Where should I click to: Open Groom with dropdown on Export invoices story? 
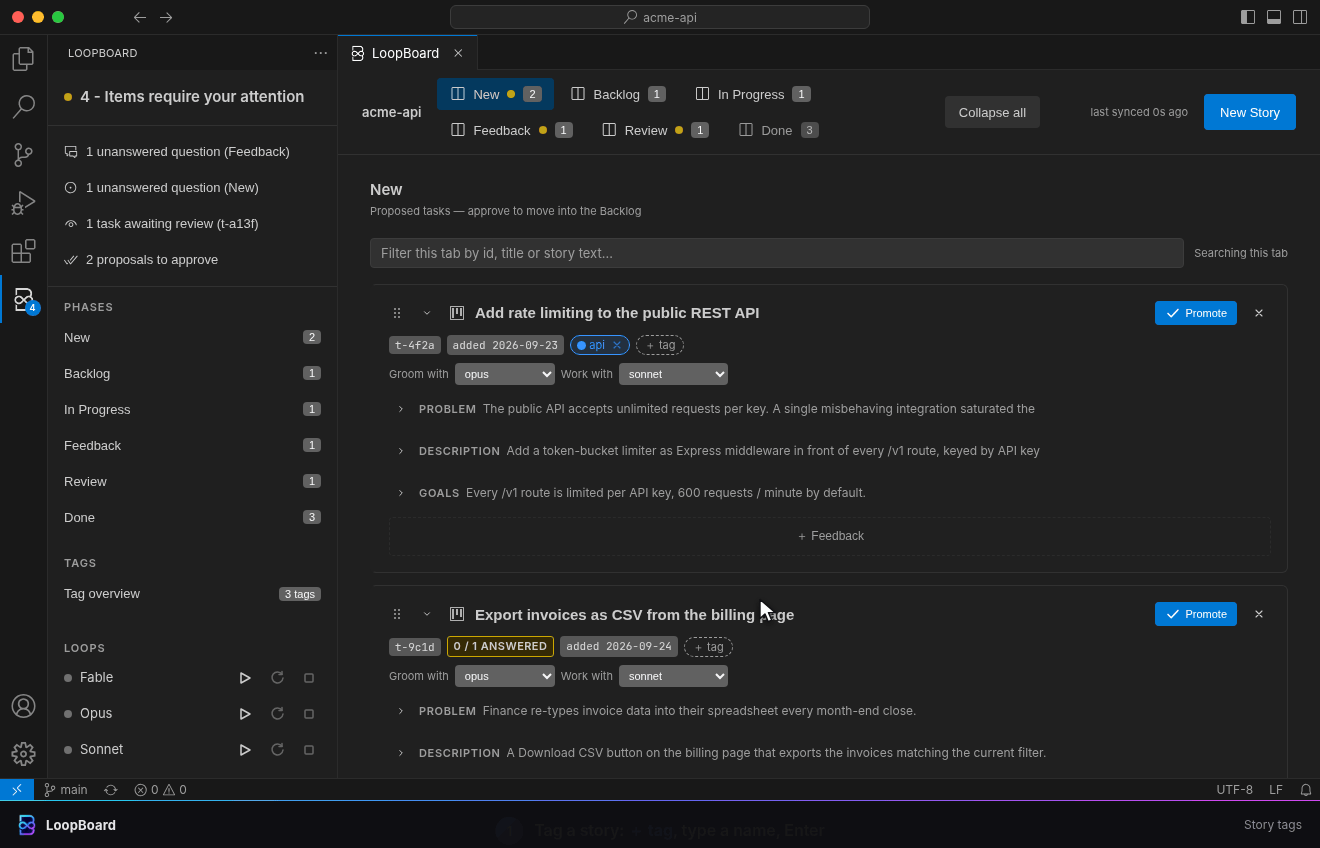point(505,676)
